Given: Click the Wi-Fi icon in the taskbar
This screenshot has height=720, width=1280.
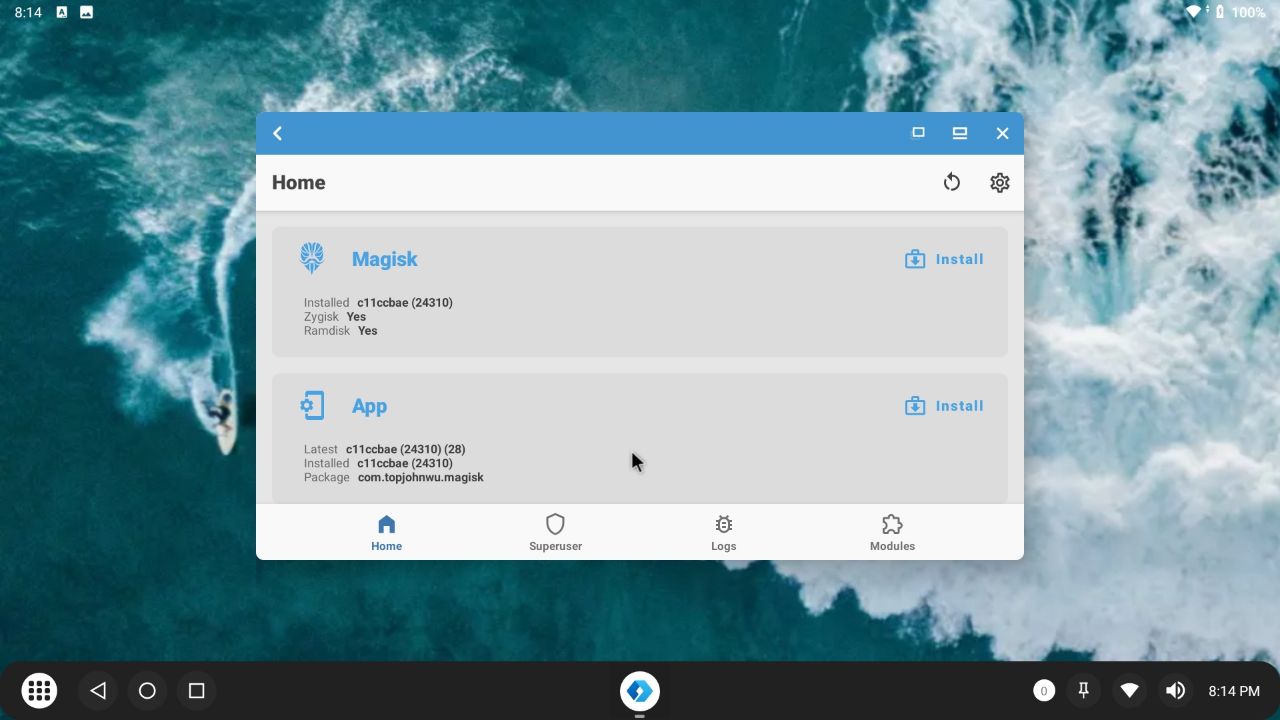Looking at the screenshot, I should click(1129, 690).
